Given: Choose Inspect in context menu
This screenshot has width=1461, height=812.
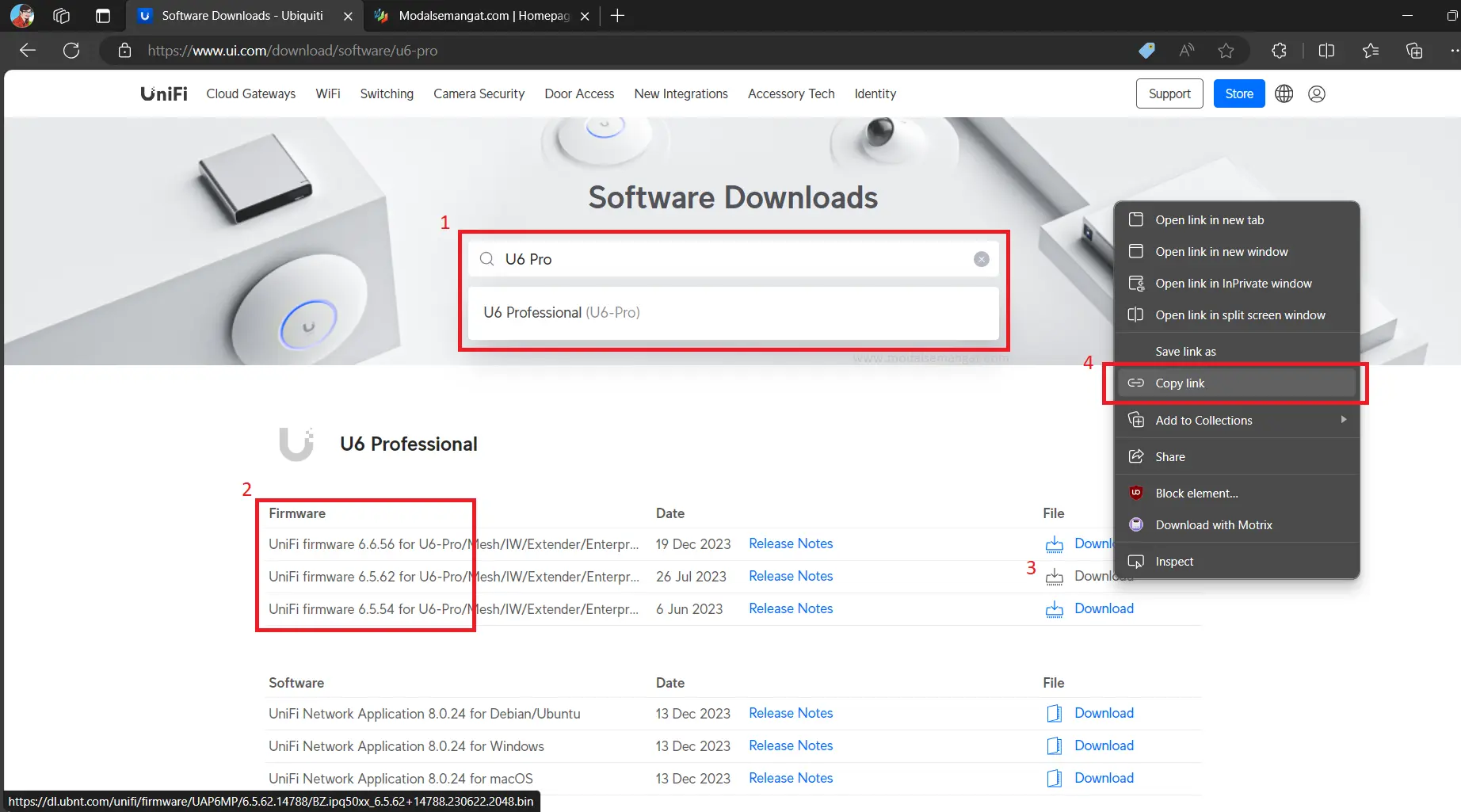Looking at the screenshot, I should 1237,562.
